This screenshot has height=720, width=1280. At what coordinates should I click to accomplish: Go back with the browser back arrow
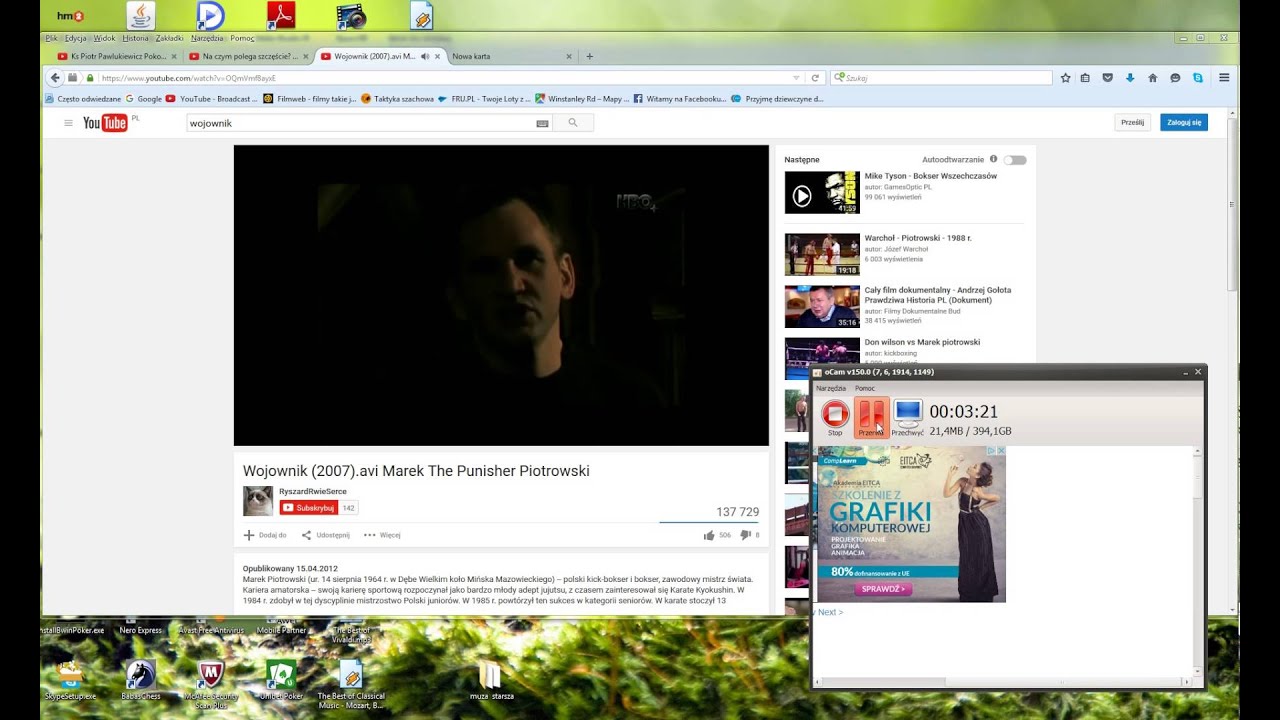tap(56, 78)
